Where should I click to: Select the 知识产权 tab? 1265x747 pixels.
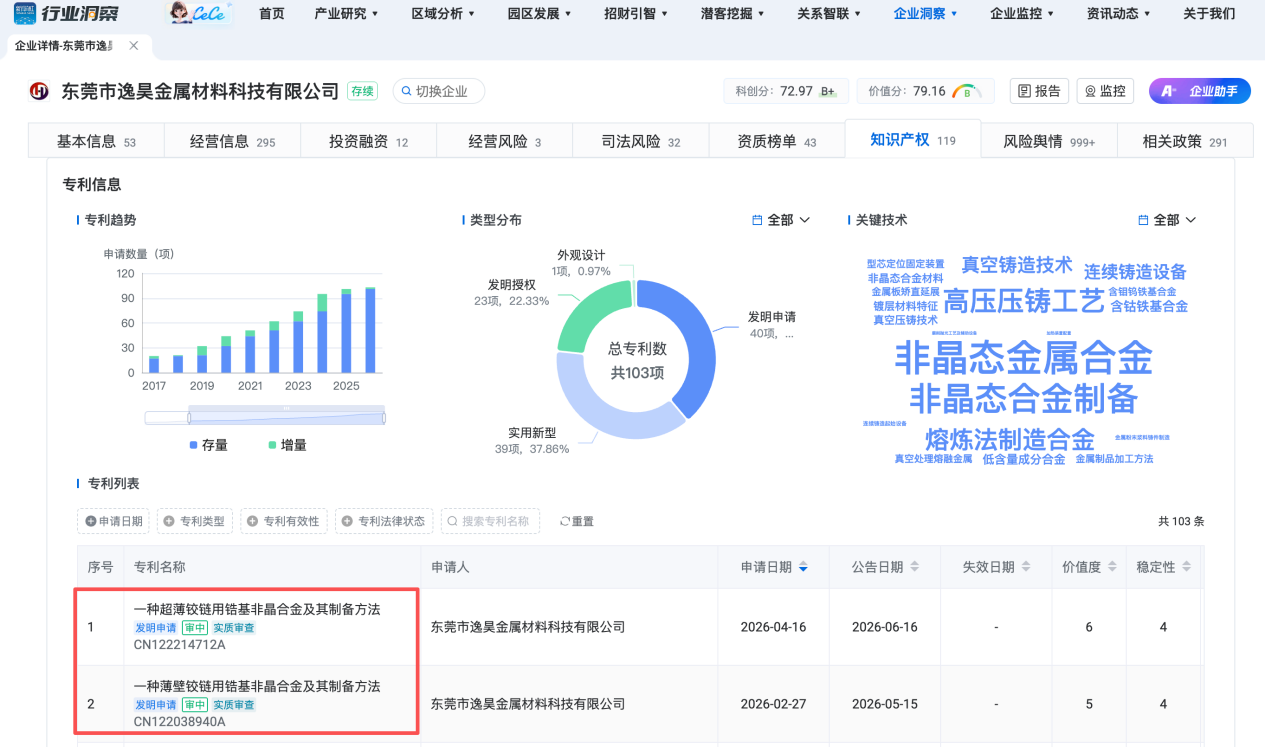tap(912, 139)
